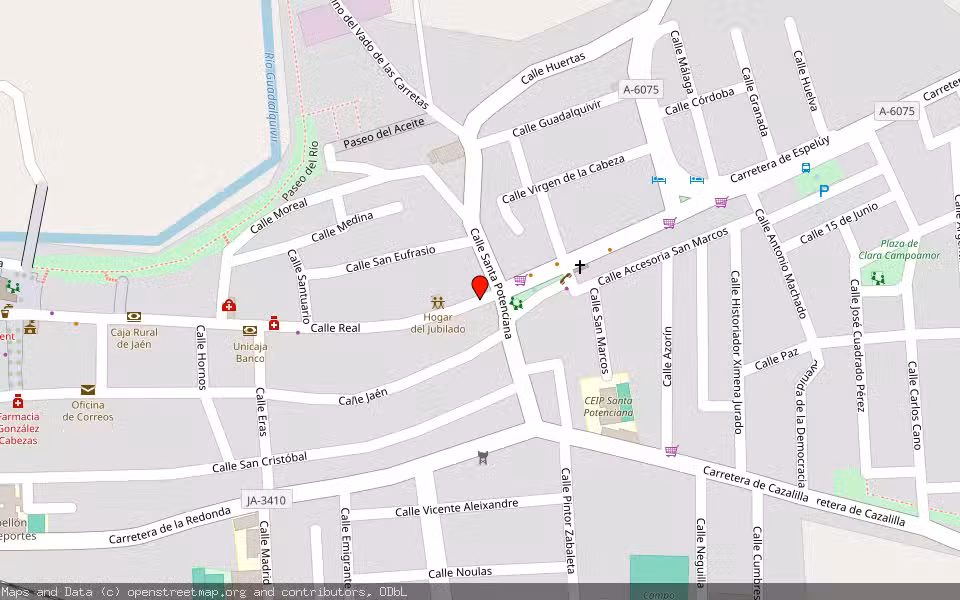Select the Calle José Cuadrado Pérez label

click(858, 345)
